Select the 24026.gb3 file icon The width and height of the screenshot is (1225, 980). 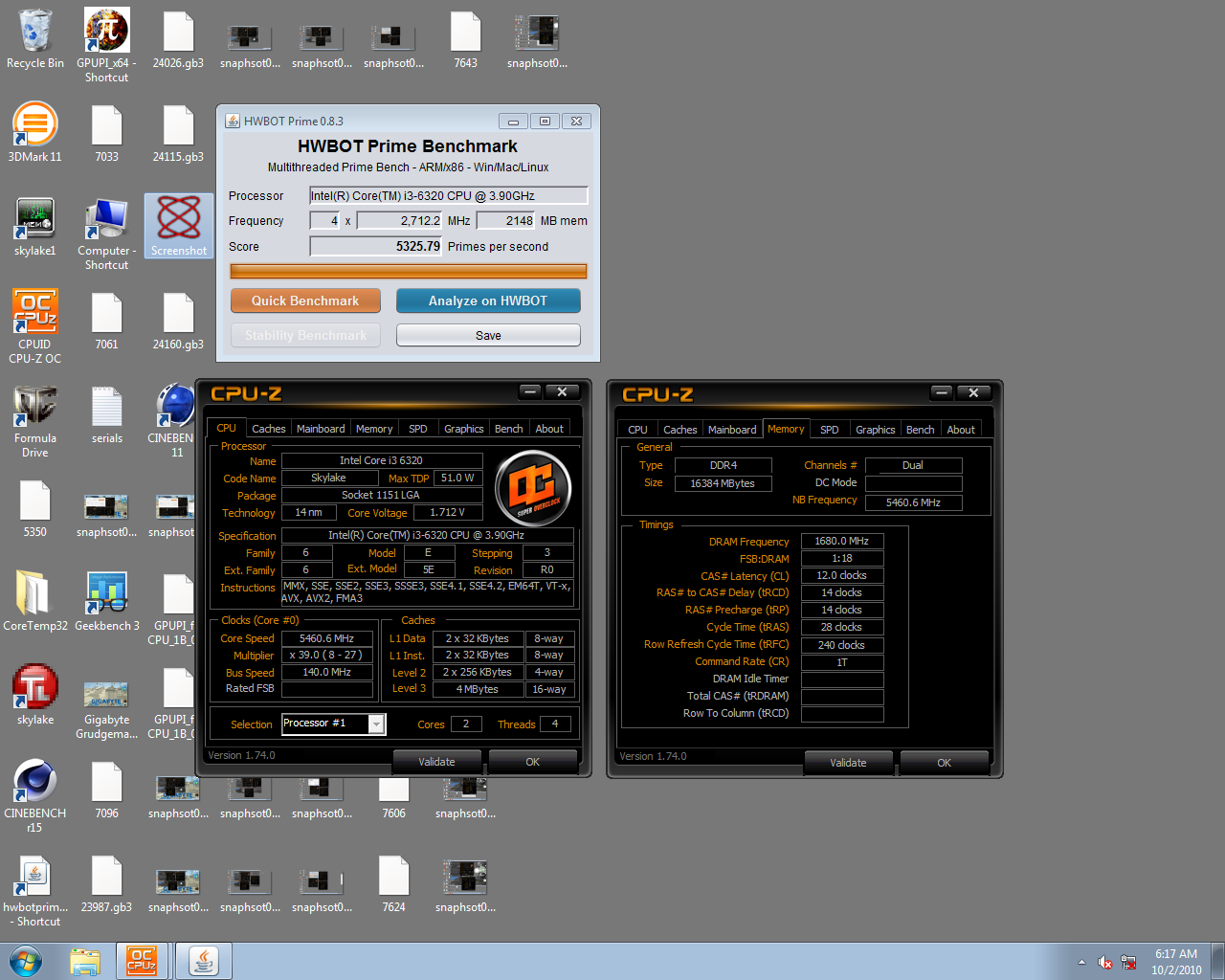(178, 39)
